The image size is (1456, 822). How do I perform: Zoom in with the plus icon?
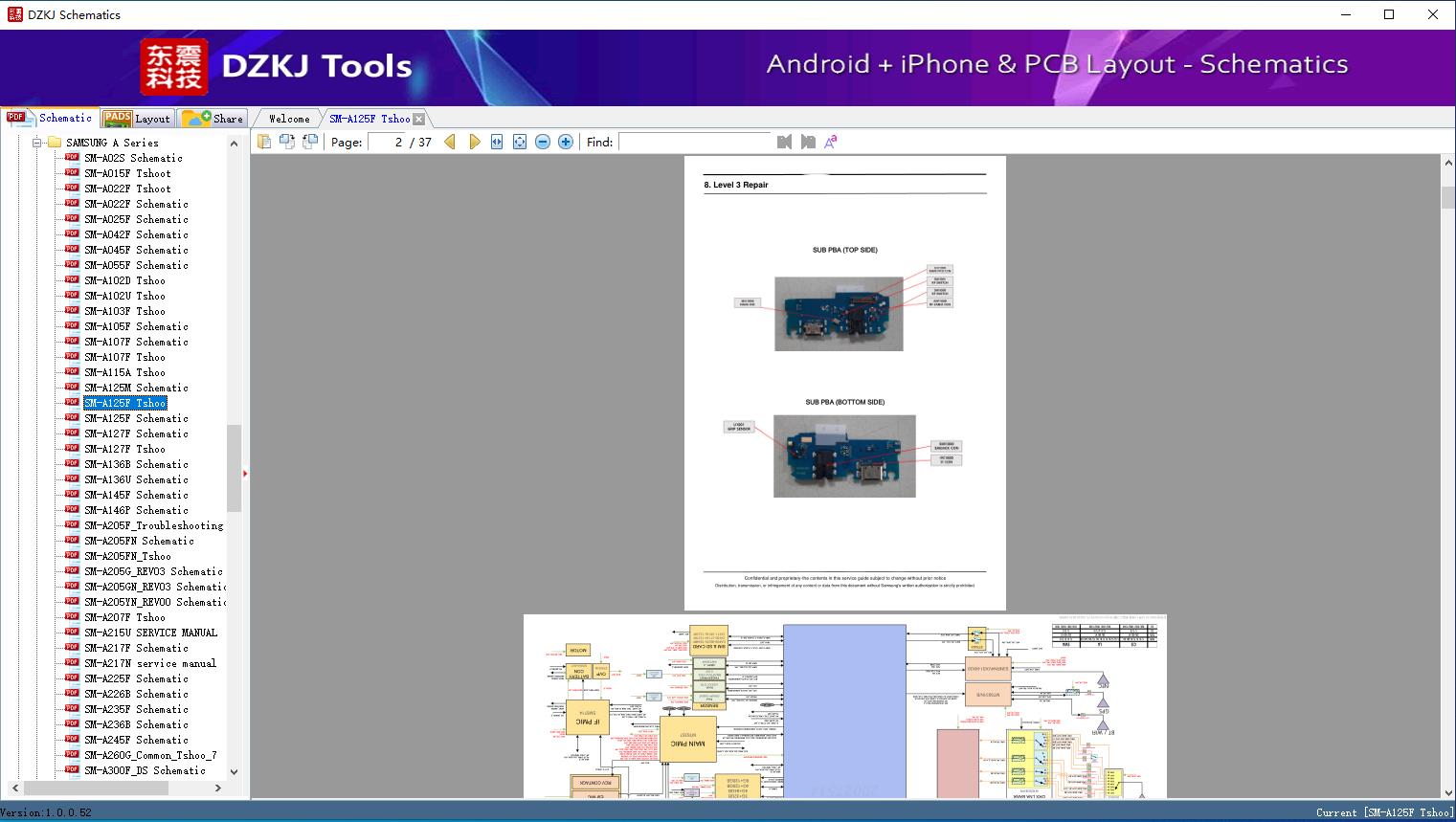click(566, 142)
